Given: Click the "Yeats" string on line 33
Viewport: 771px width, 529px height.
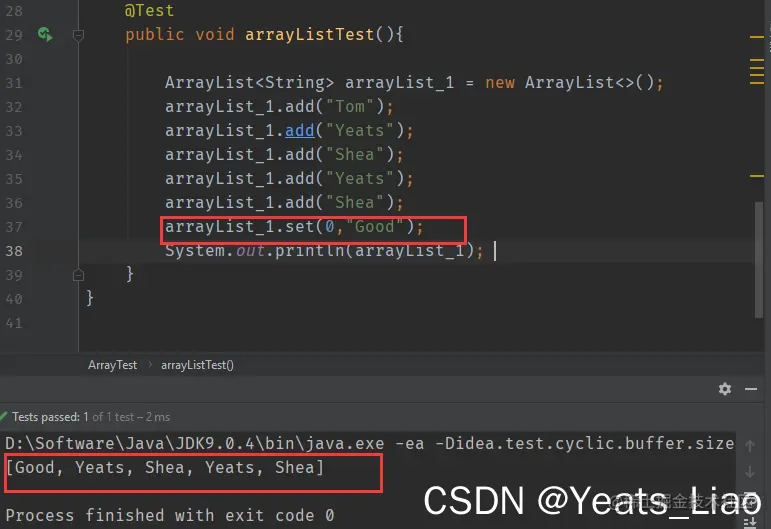Looking at the screenshot, I should [x=359, y=130].
